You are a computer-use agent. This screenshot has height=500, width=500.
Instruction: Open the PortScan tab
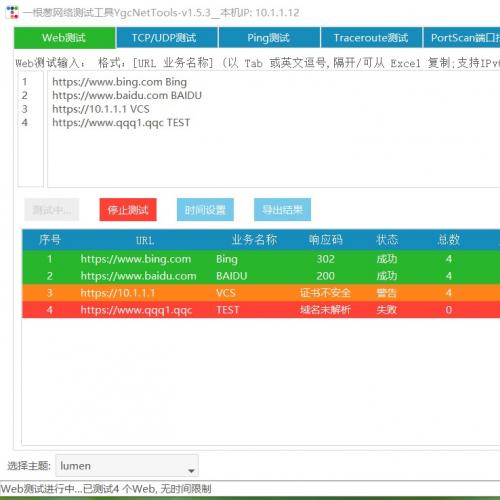[x=462, y=38]
